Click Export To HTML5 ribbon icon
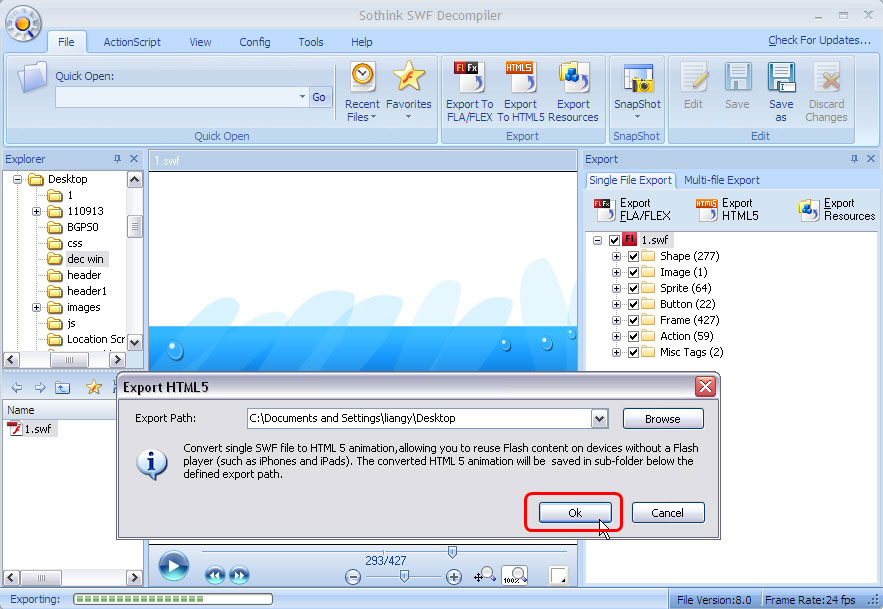Screen dimensions: 883x609 (x=520, y=92)
